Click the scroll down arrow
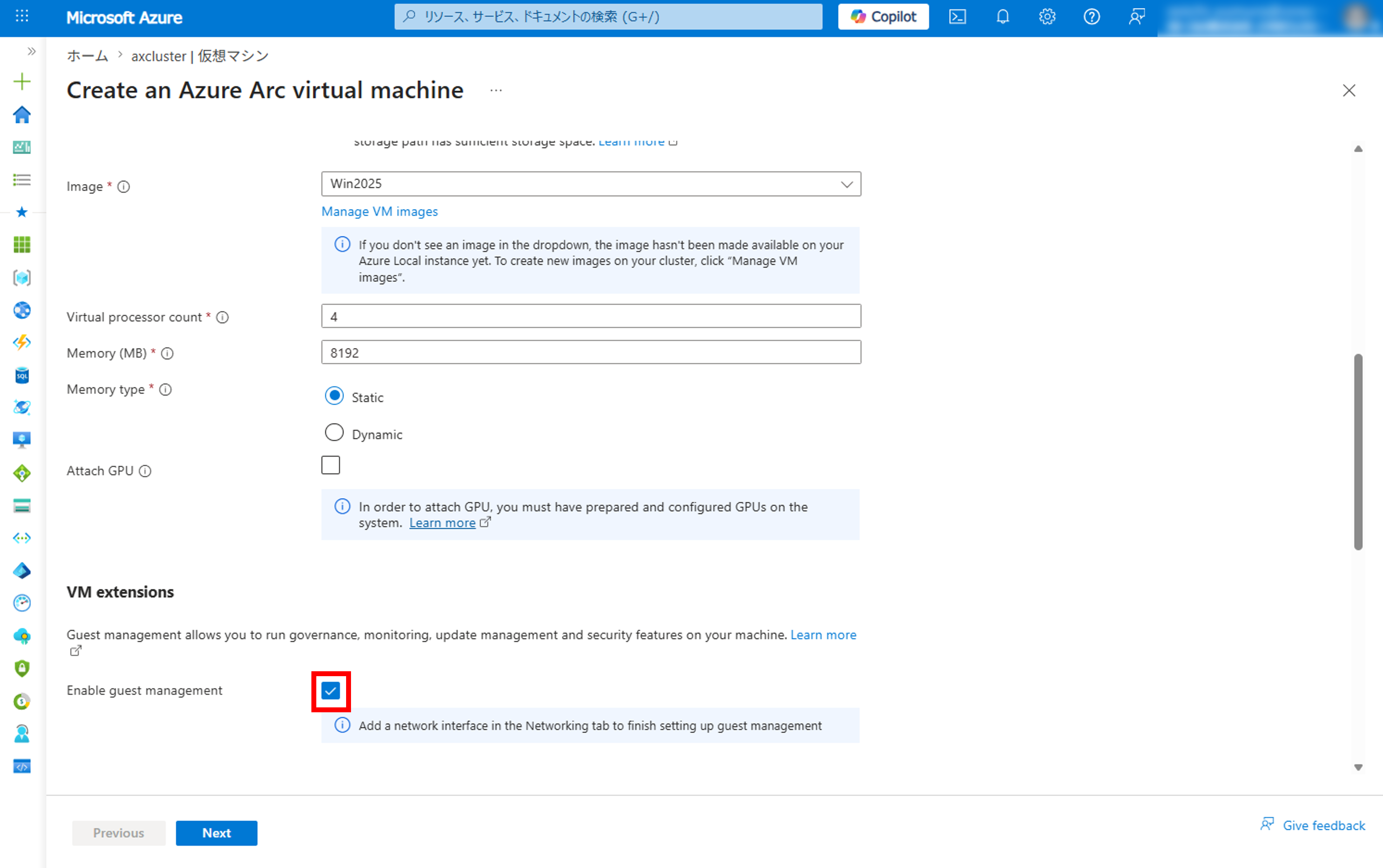 1358,768
